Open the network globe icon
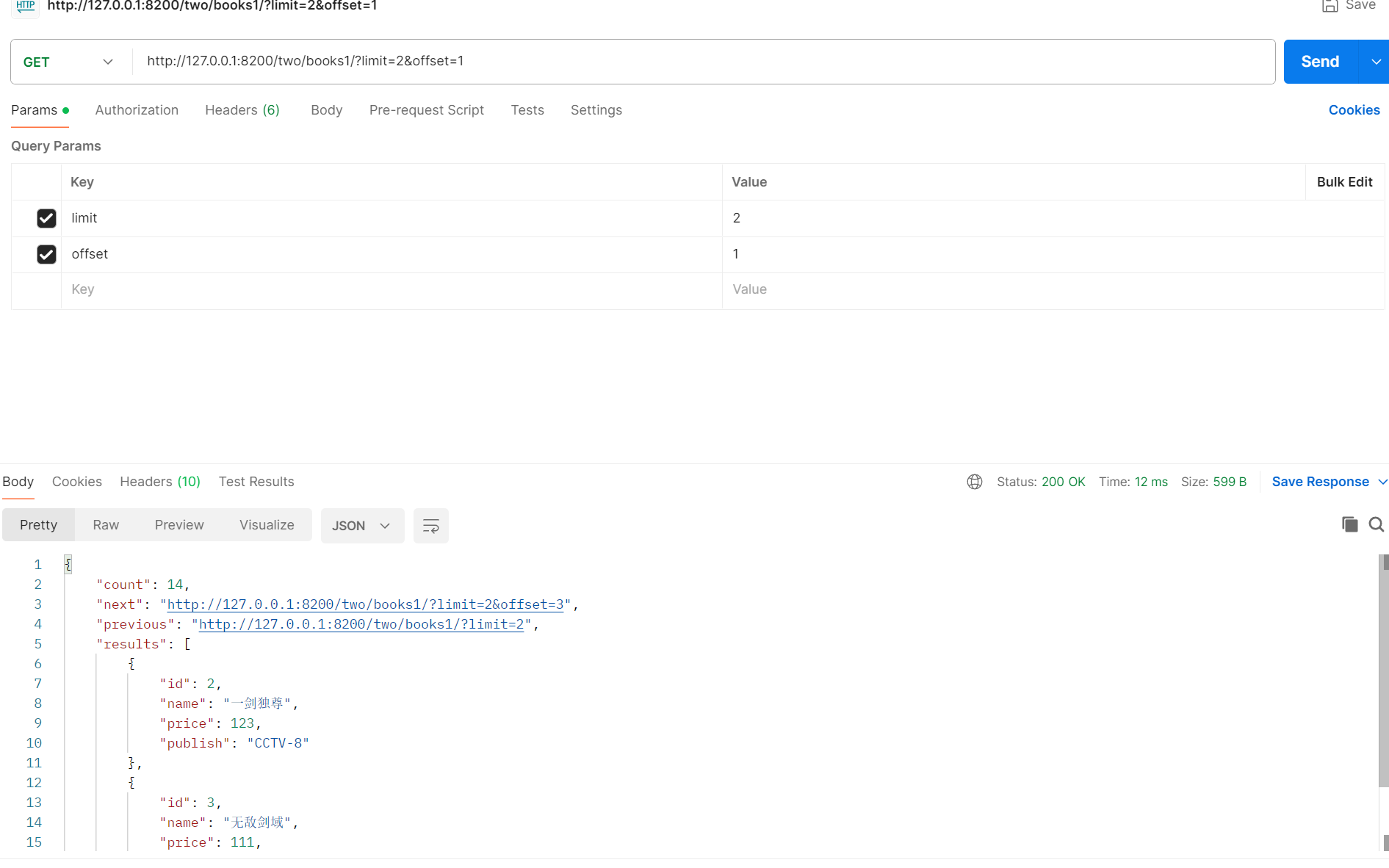 [975, 482]
